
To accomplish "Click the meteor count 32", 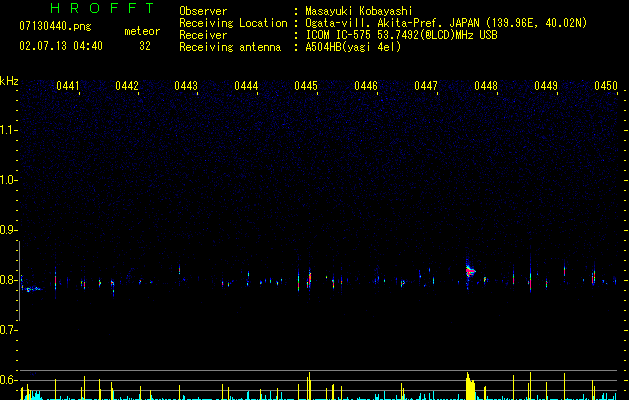I will click(145, 46).
